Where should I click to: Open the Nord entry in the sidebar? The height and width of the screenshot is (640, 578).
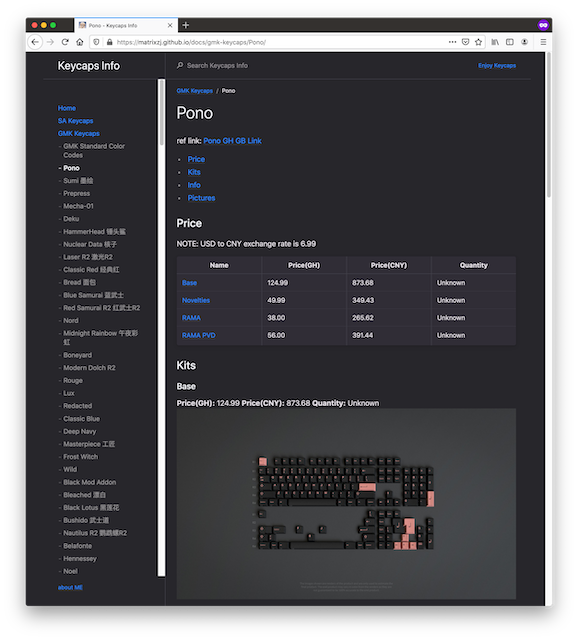71,320
